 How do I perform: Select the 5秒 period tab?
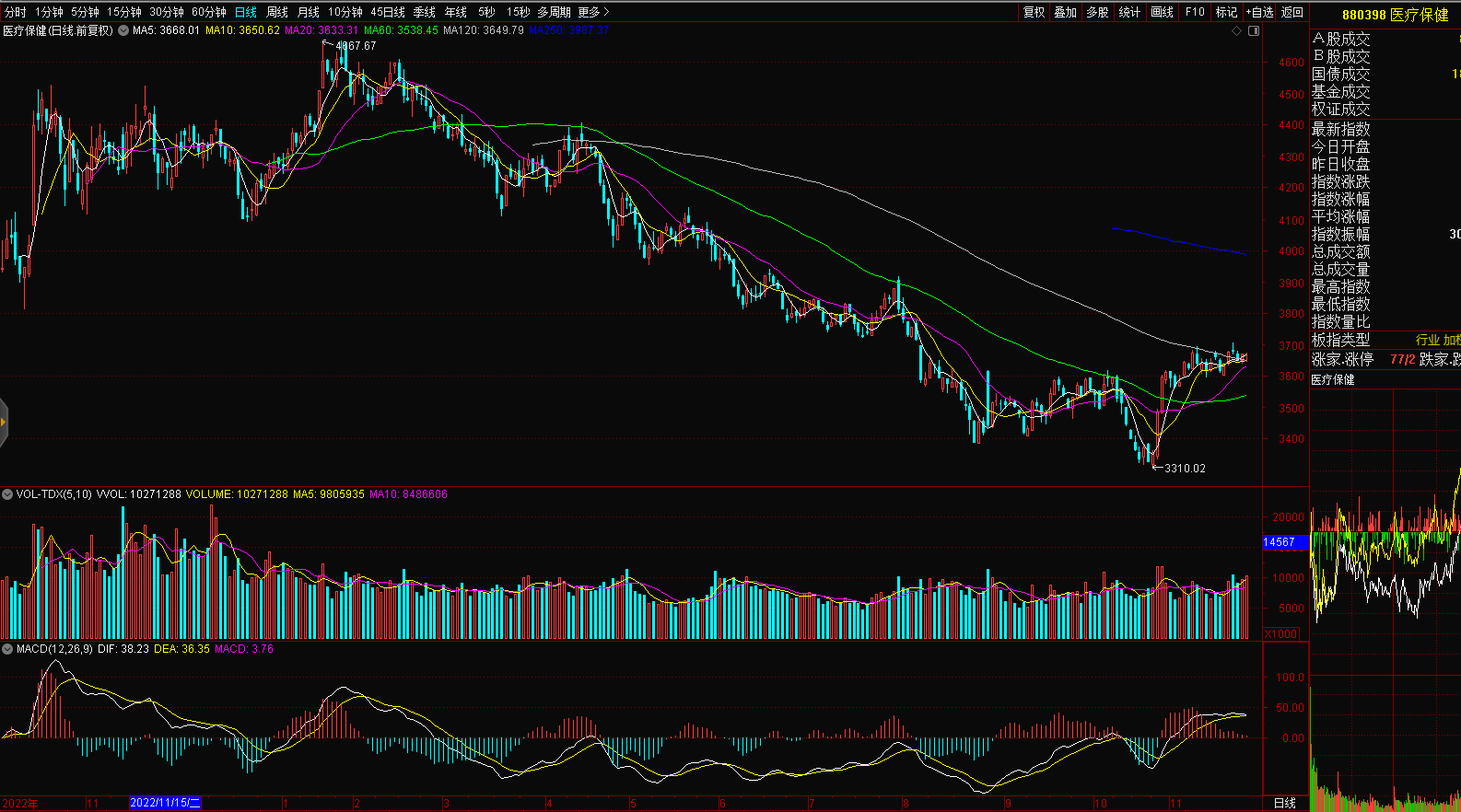point(486,12)
